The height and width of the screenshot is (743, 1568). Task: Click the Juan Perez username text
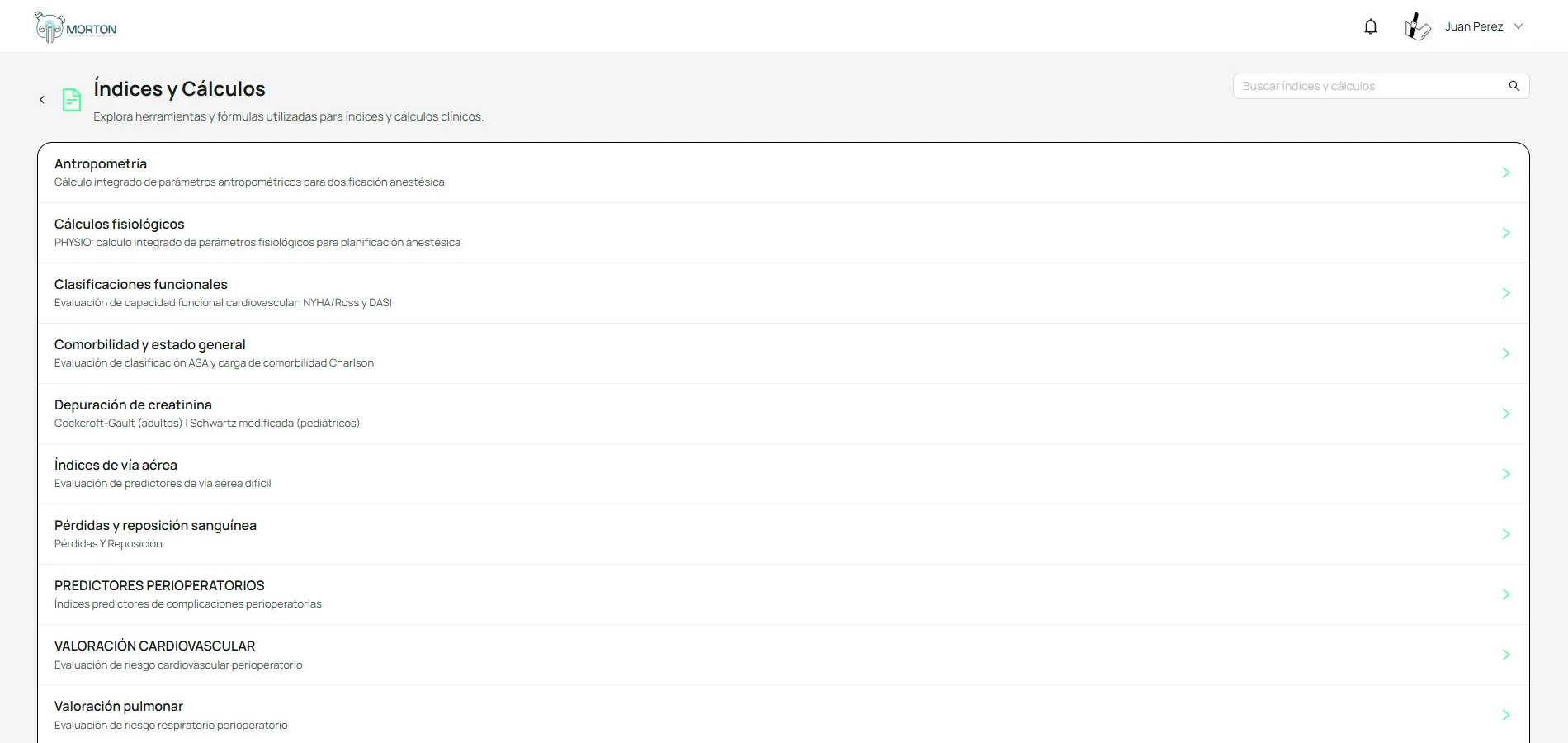1474,26
